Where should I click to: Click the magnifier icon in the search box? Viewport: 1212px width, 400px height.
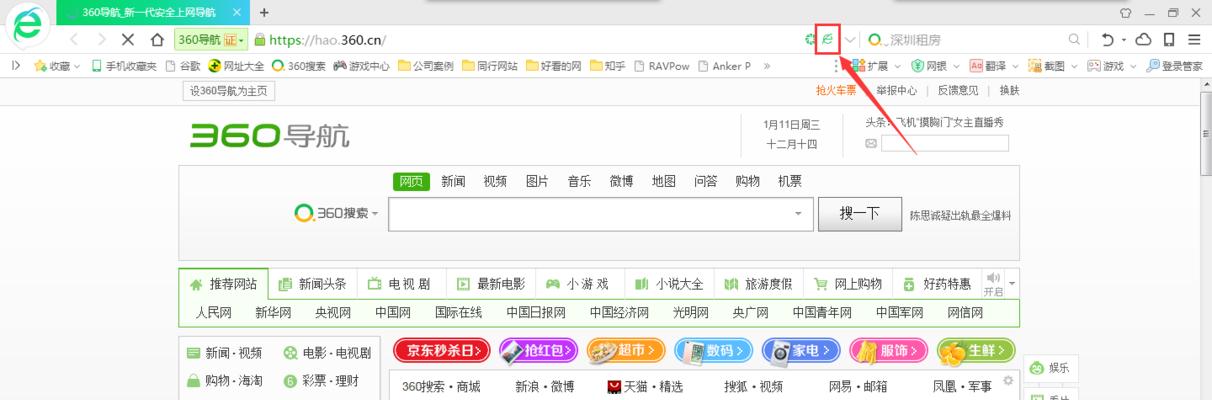click(1075, 40)
